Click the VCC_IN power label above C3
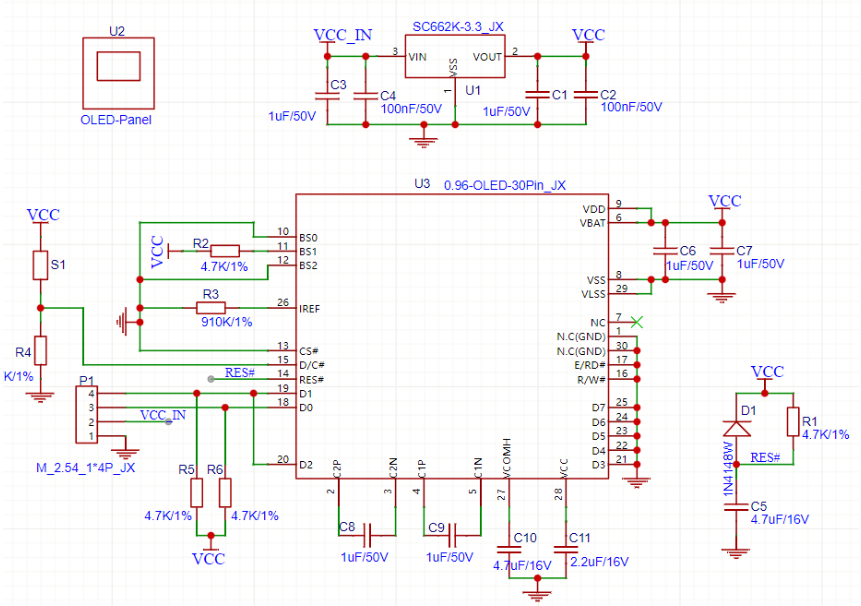 click(342, 36)
